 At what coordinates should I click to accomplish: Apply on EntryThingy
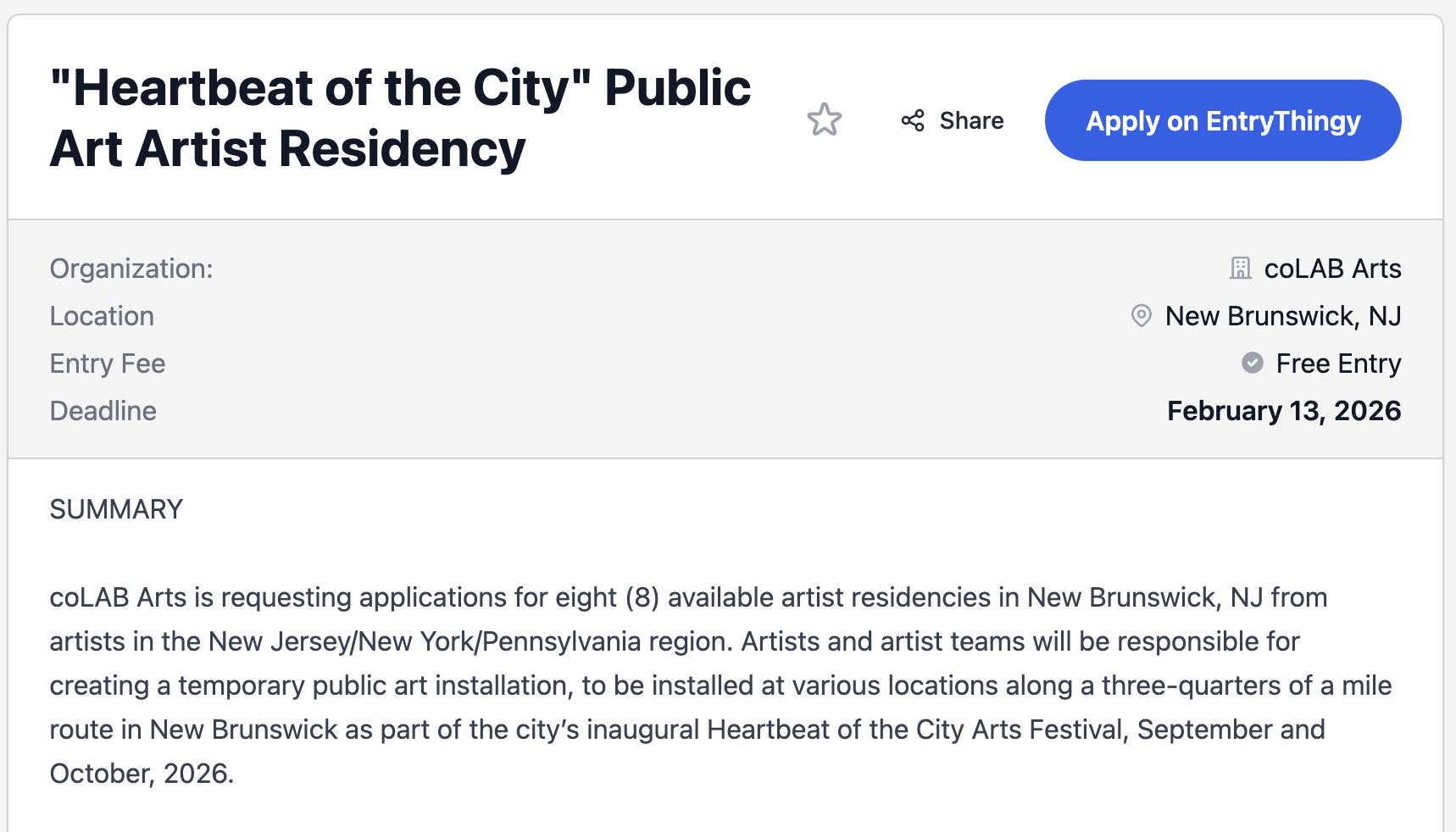(1222, 120)
